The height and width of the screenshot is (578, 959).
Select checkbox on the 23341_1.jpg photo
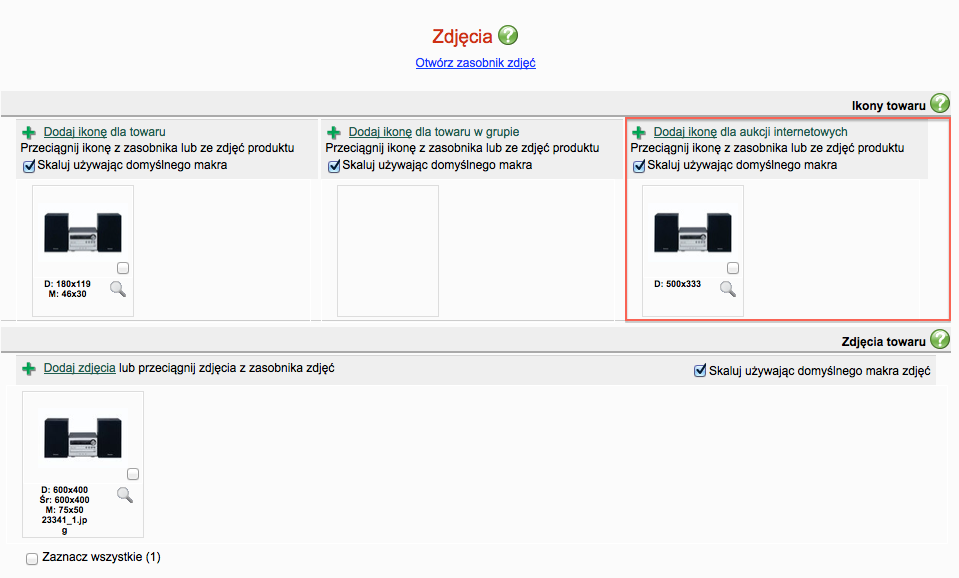133,474
